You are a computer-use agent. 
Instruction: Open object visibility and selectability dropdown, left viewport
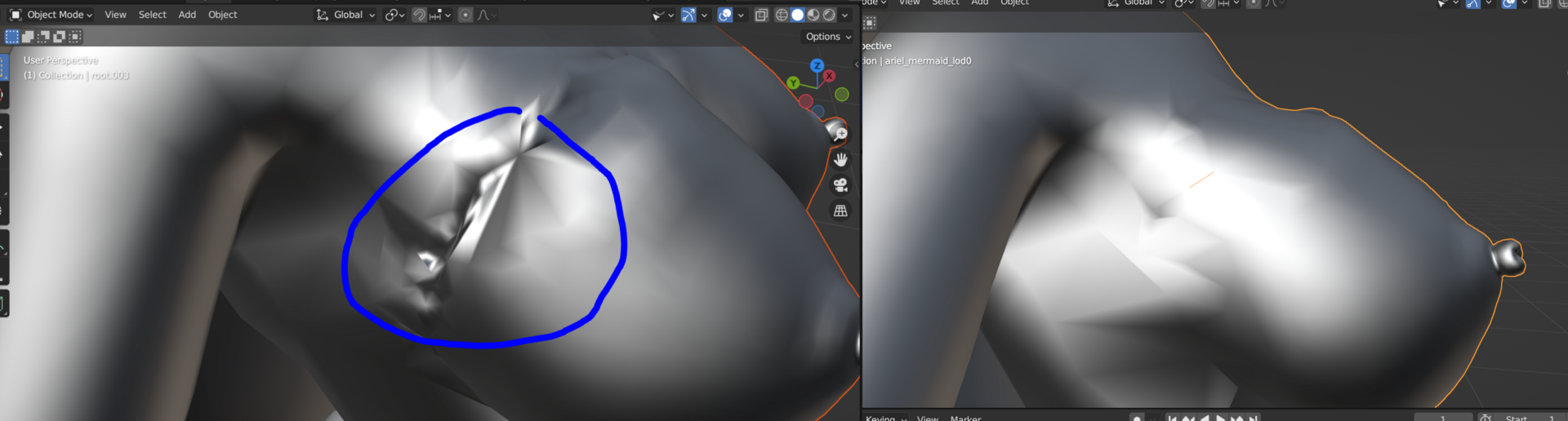point(662,15)
